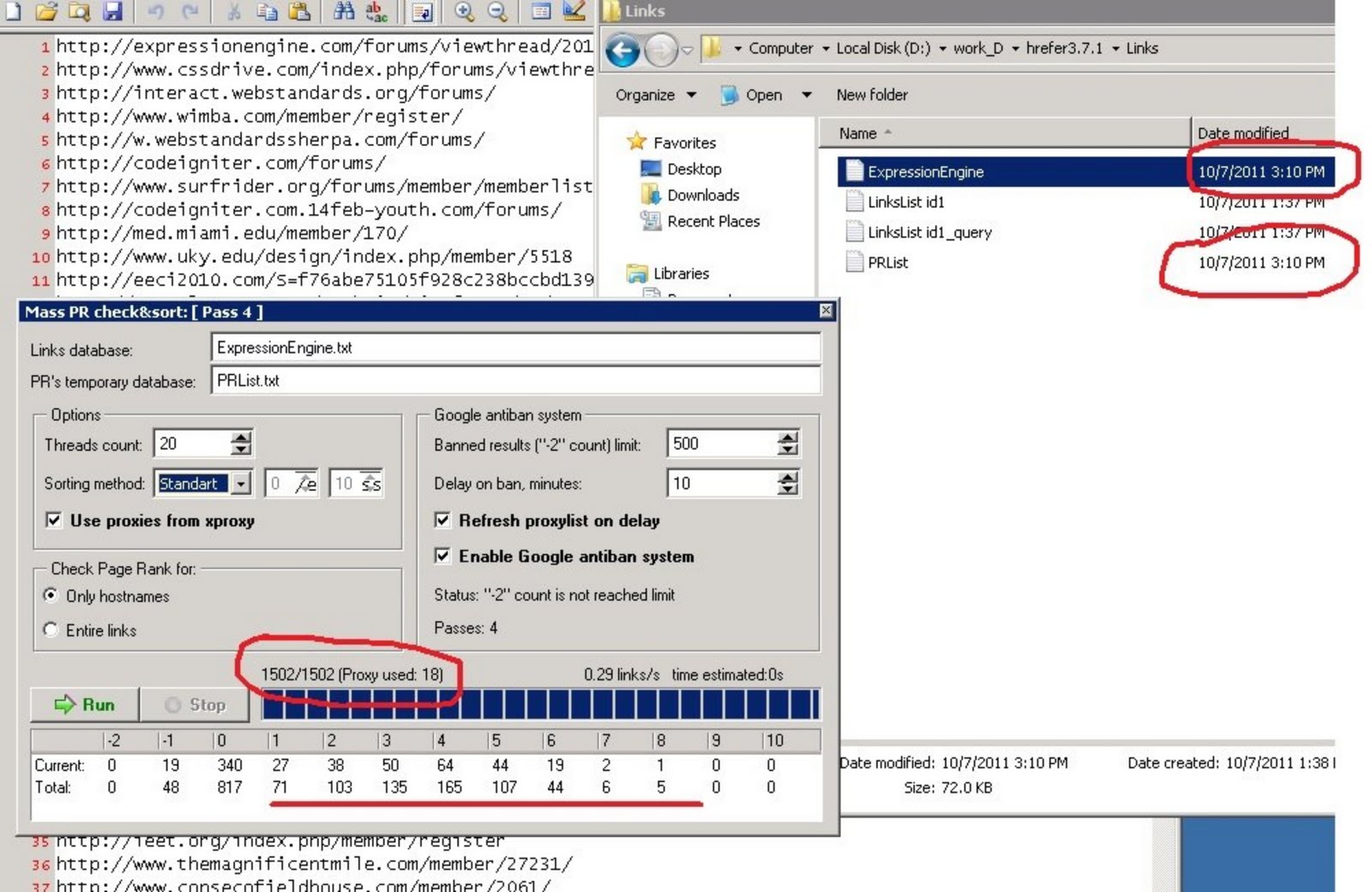This screenshot has height=892, width=1372.
Task: Click the ruler and pencil icon in toolbar
Action: pyautogui.click(x=574, y=11)
